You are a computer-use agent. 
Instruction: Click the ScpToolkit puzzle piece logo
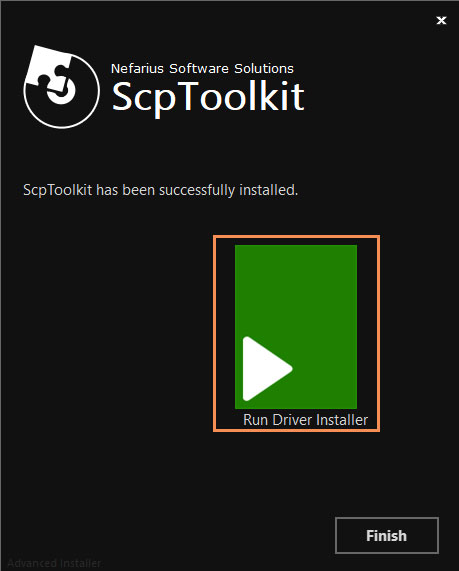62,87
